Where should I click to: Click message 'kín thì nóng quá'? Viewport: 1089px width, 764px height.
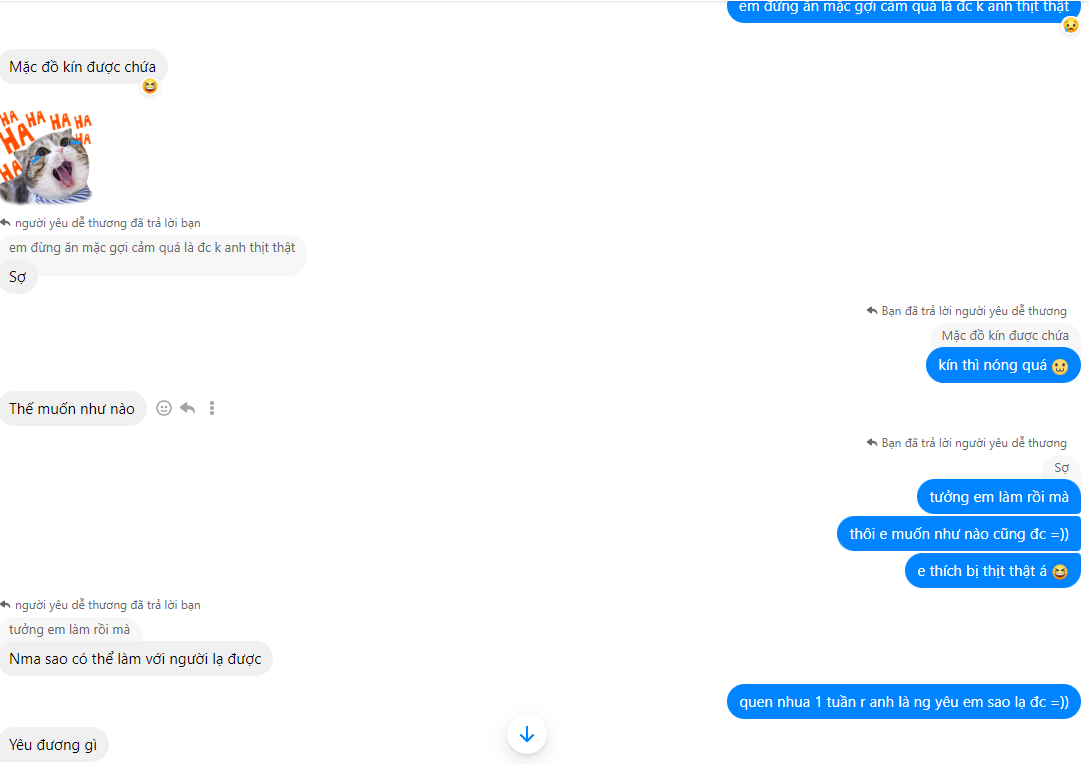(x=1003, y=365)
